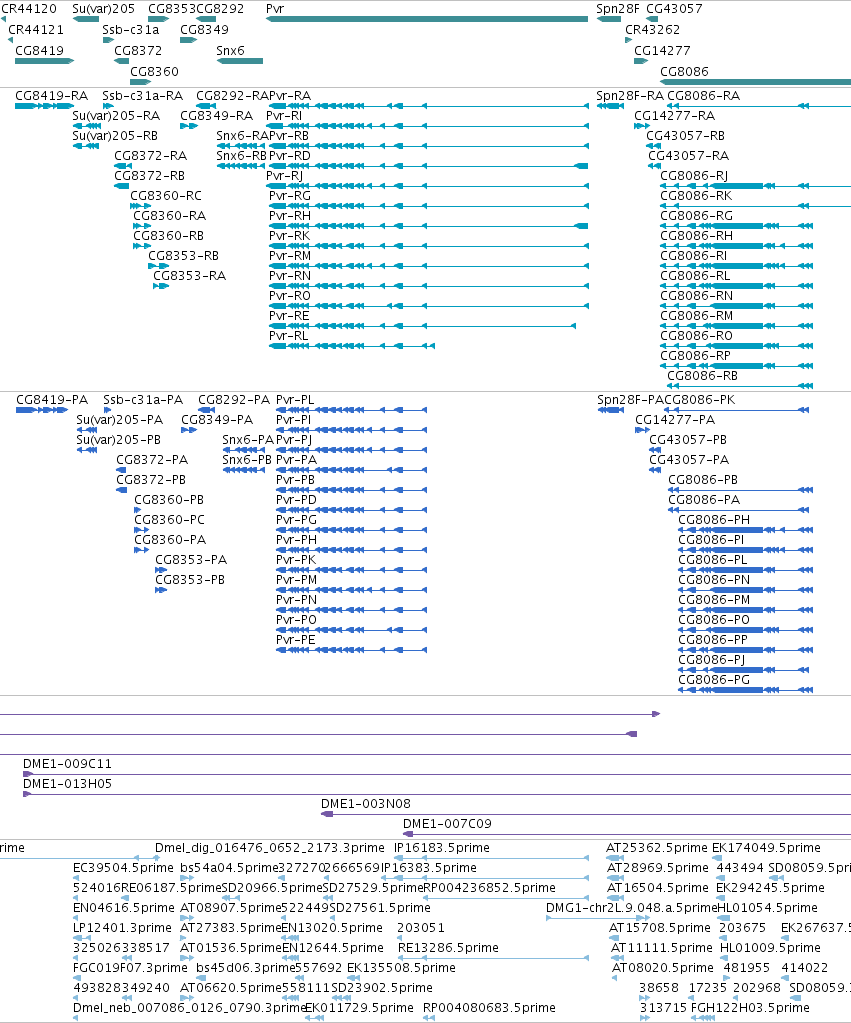Click transcript label Pvr-RI

tap(284, 115)
